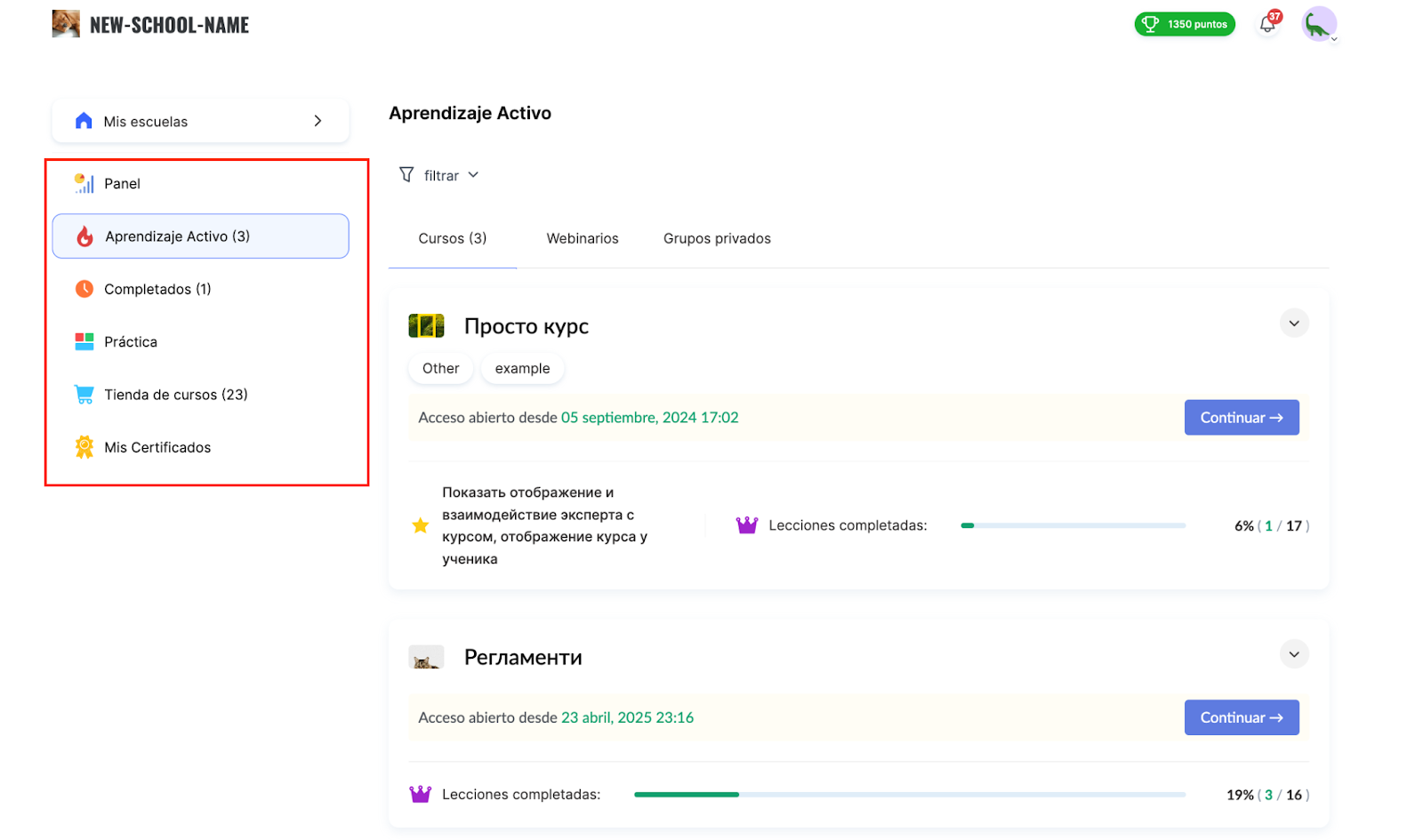Click the 1350 puntos trophy badge

click(x=1184, y=25)
